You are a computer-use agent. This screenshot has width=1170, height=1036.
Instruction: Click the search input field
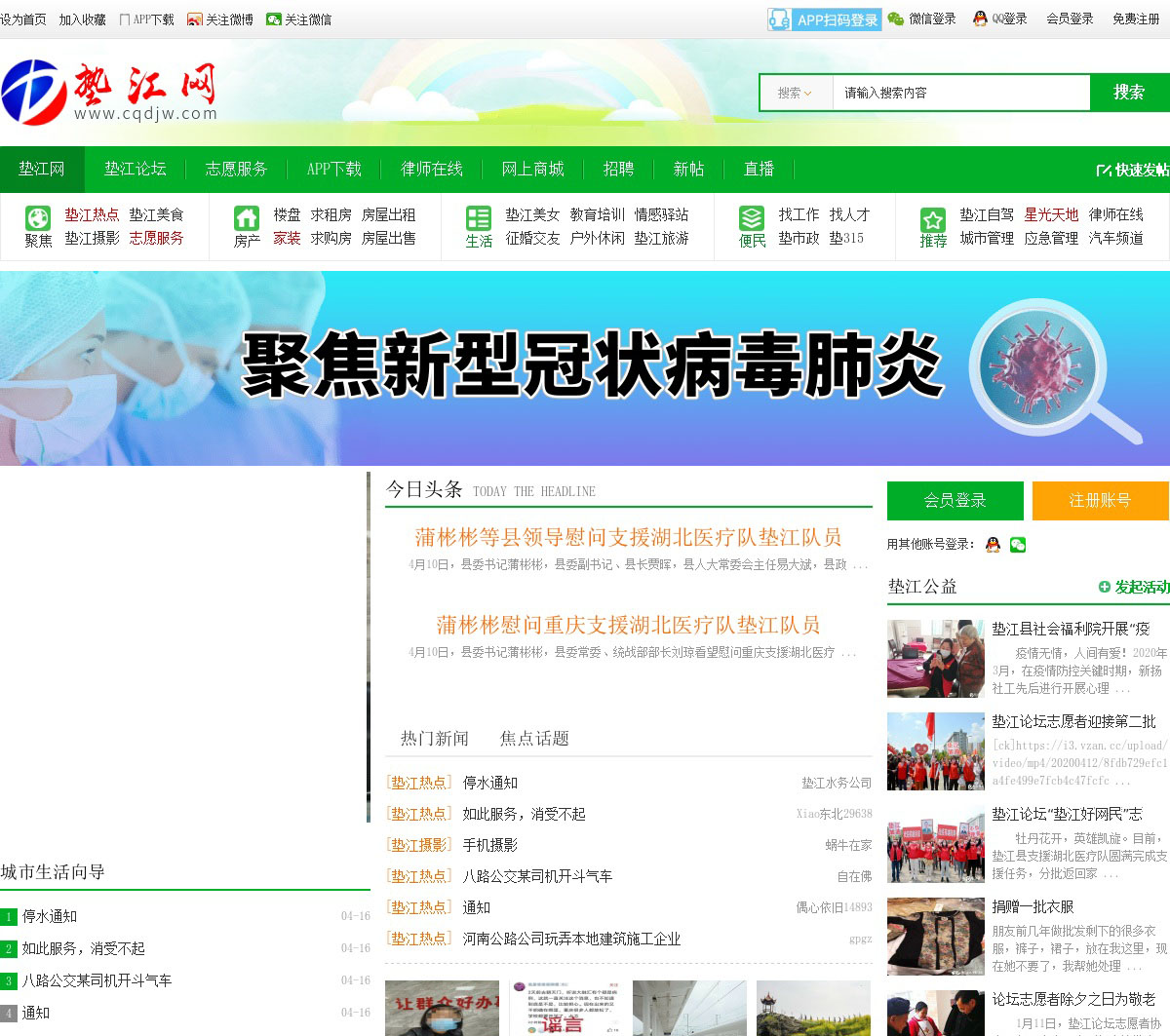click(x=960, y=93)
